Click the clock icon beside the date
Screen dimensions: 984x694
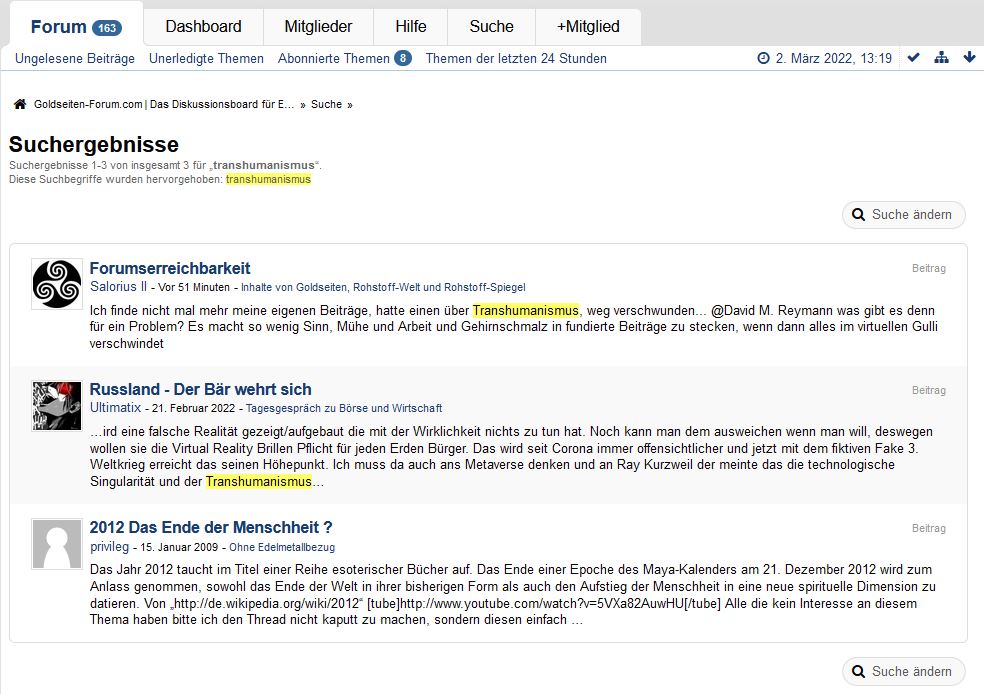pyautogui.click(x=764, y=59)
